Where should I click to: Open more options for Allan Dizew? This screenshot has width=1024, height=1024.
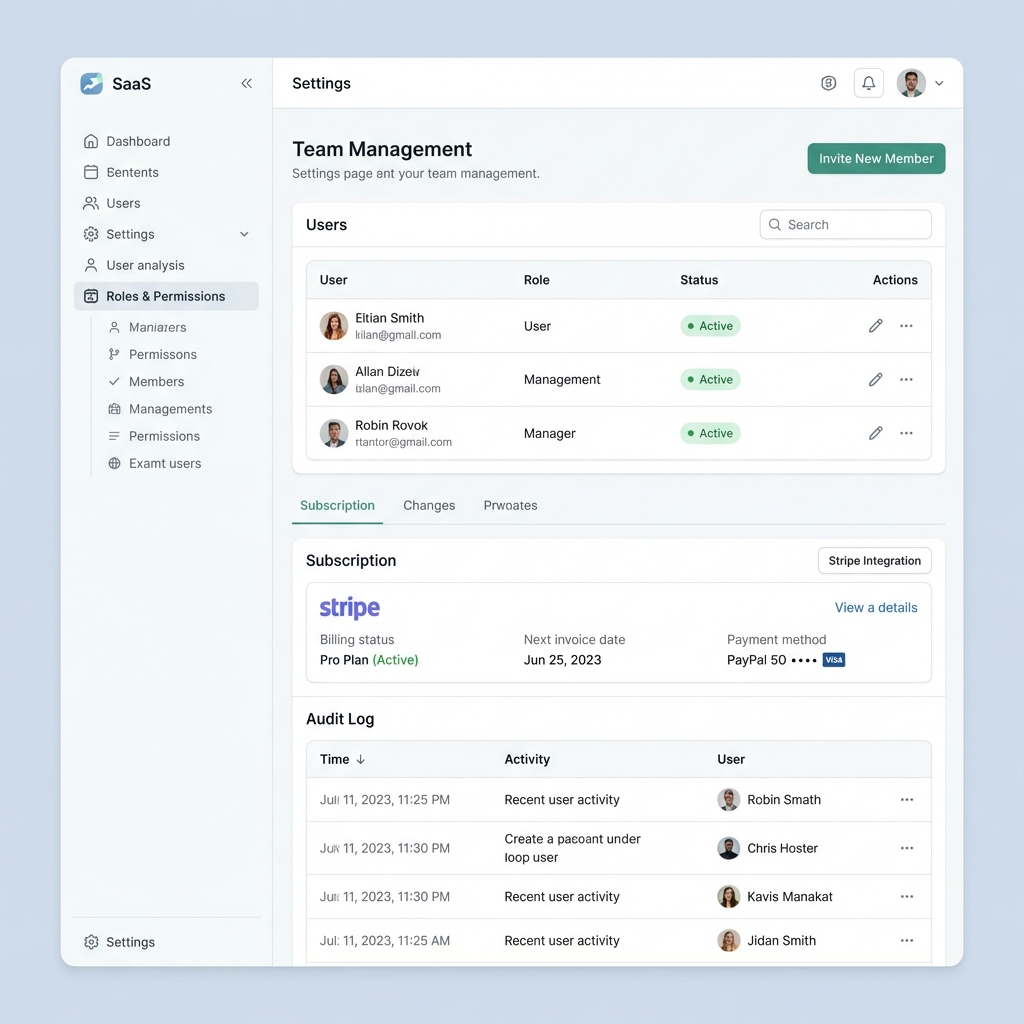click(x=906, y=380)
